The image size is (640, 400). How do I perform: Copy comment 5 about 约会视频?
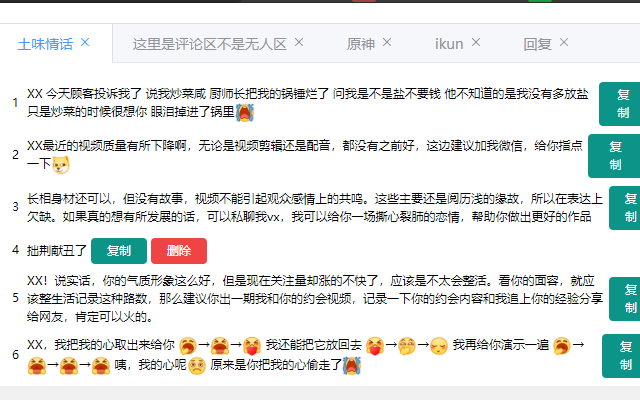click(x=625, y=299)
